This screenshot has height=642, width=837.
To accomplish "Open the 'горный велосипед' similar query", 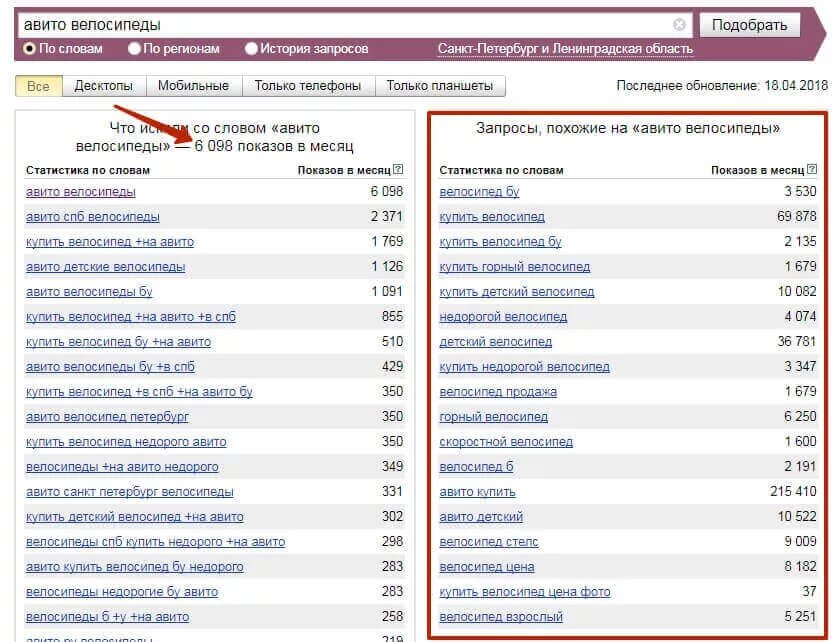I will click(494, 417).
